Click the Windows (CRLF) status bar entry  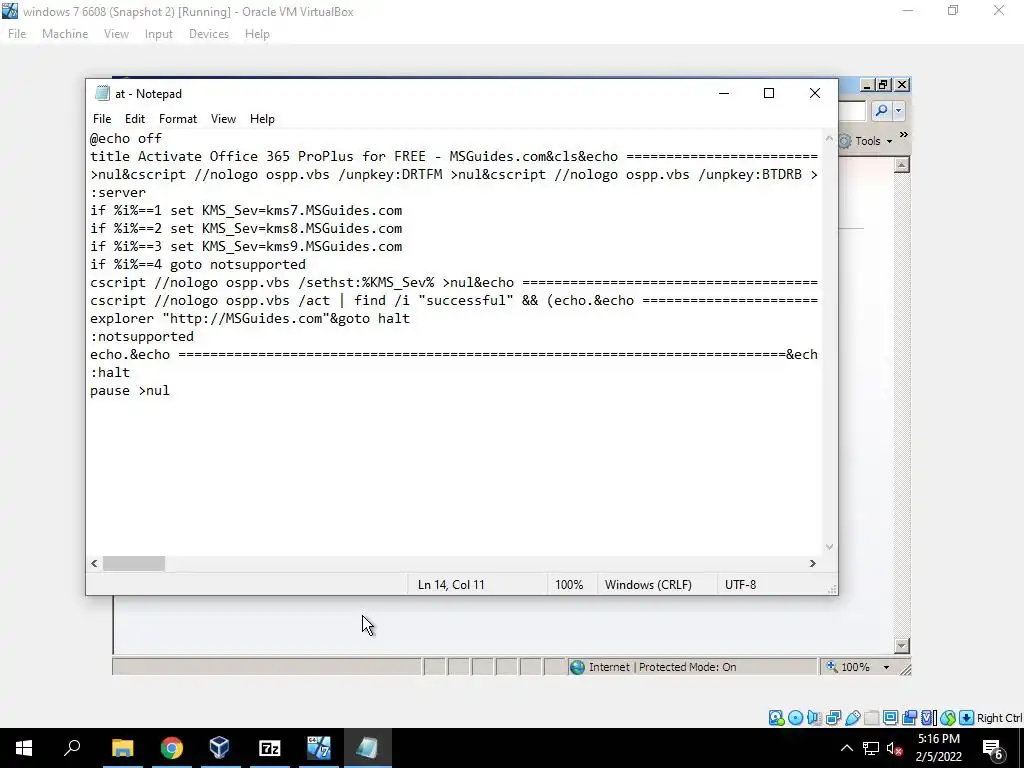click(648, 584)
